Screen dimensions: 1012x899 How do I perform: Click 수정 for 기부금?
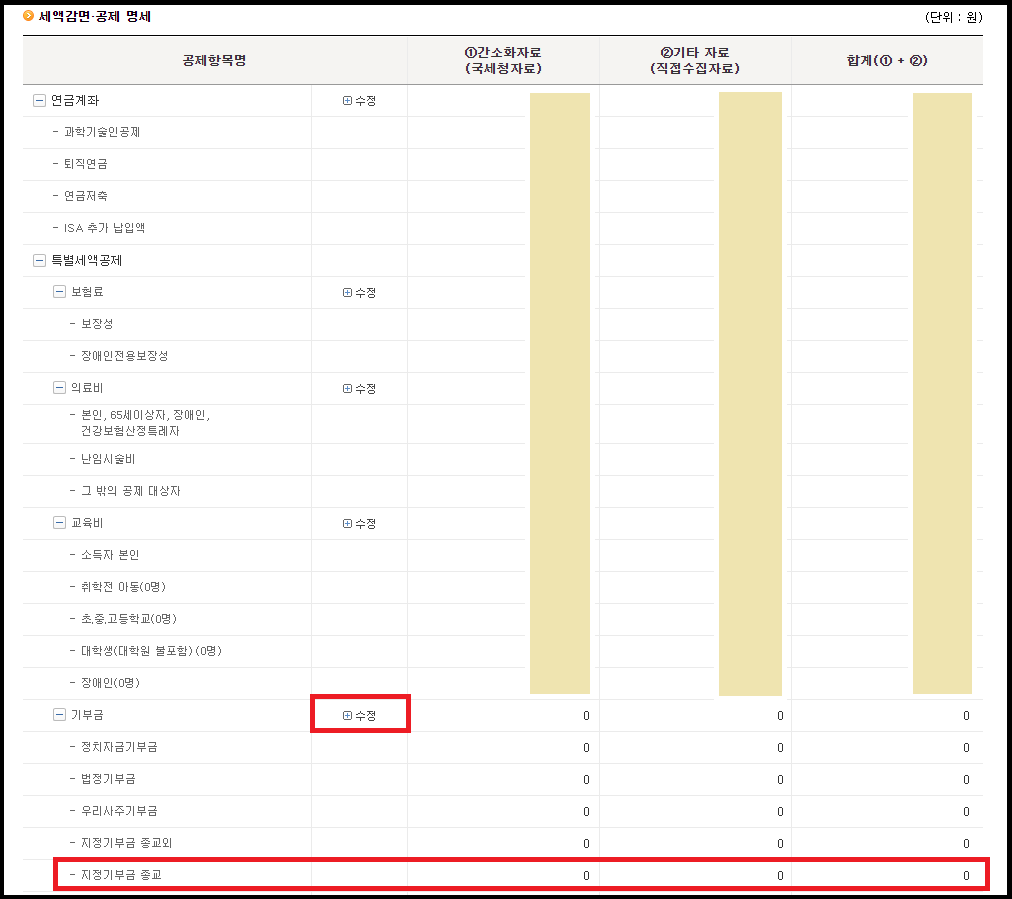(x=359, y=715)
